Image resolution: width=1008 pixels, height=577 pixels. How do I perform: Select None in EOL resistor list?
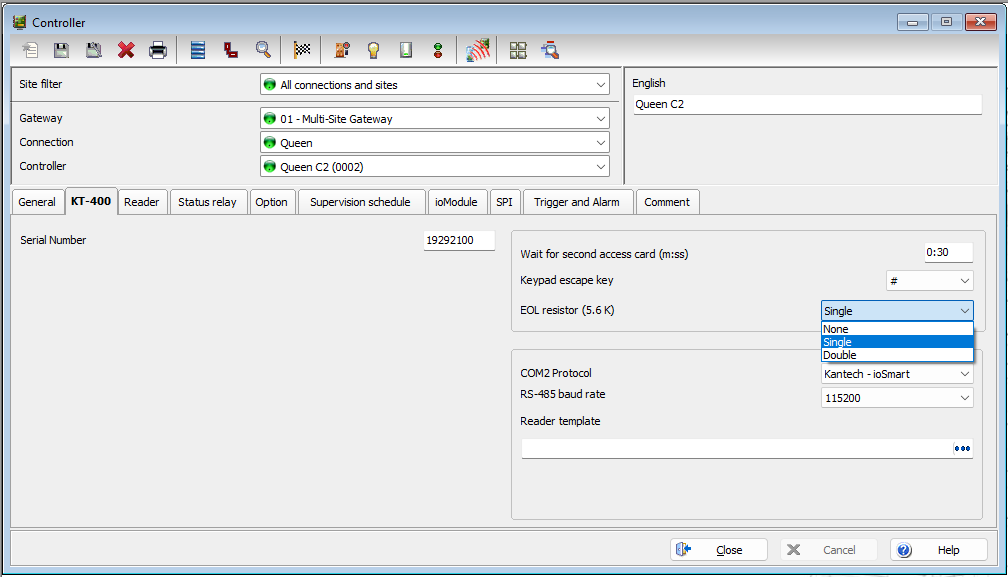click(x=897, y=329)
